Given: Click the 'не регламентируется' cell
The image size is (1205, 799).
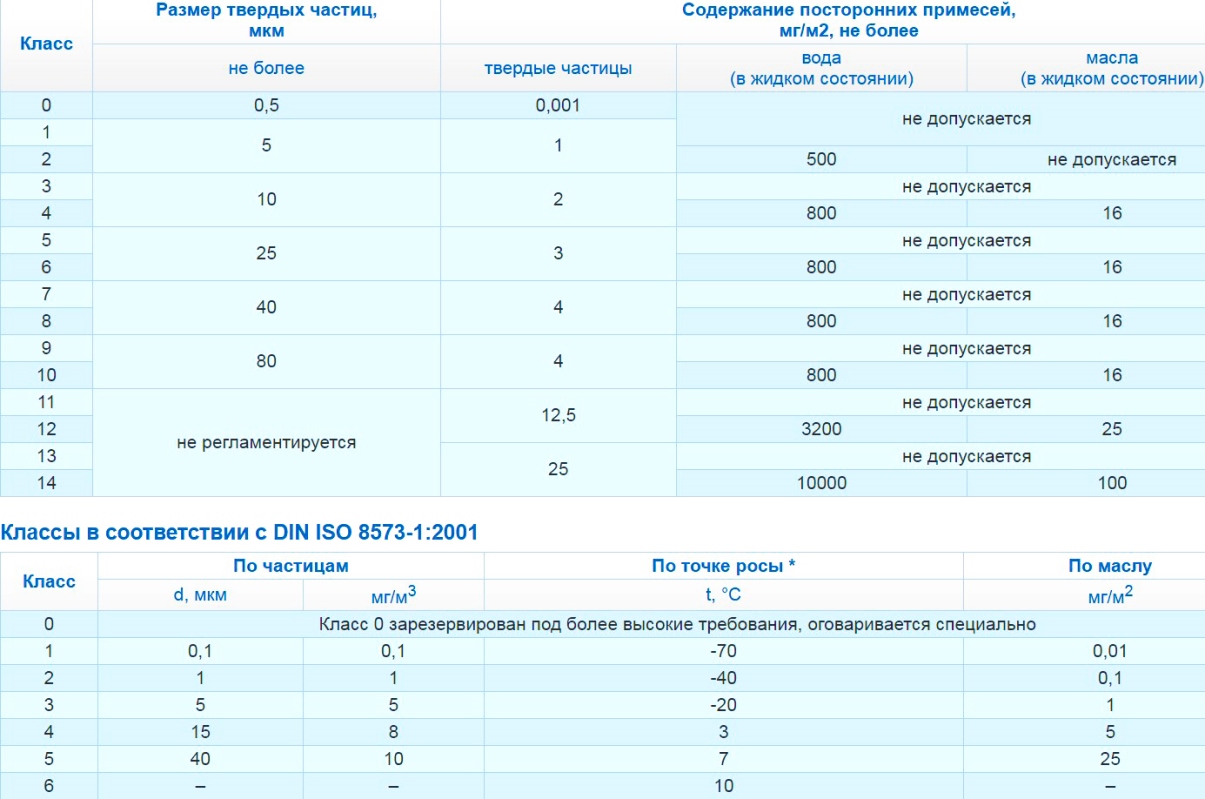Looking at the screenshot, I should pos(265,442).
